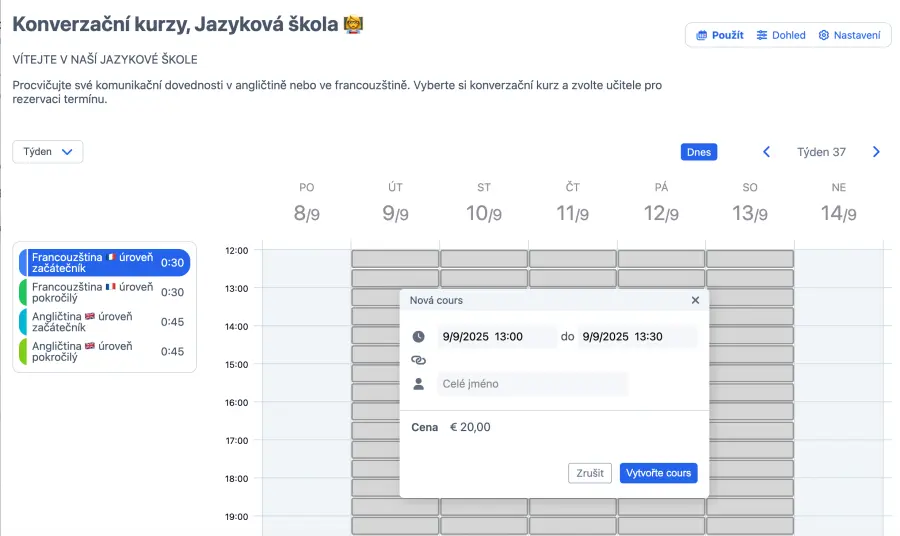Viewport: 900px width, 536px height.
Task: Switch to the Dohled tab
Action: 781,35
